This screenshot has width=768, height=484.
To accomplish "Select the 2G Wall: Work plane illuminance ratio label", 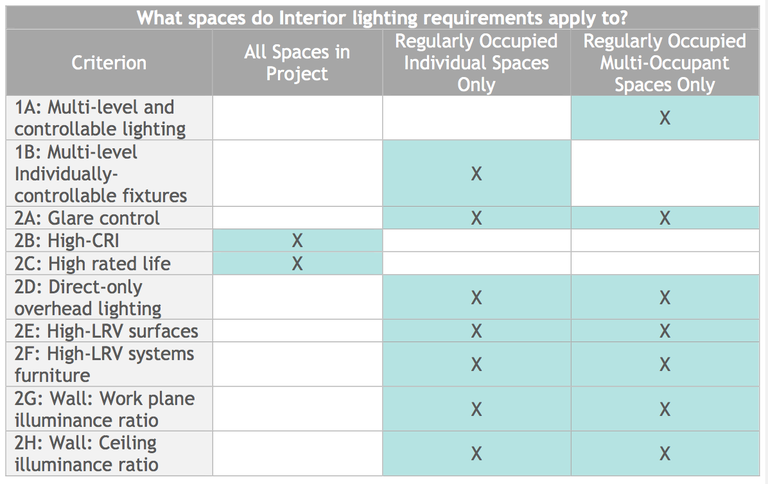I will point(104,409).
